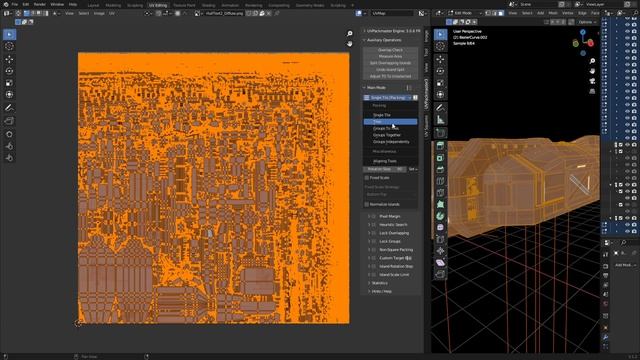Toggle camera view in 3D viewport
The height and width of the screenshot is (360, 640).
[x=592, y=81]
